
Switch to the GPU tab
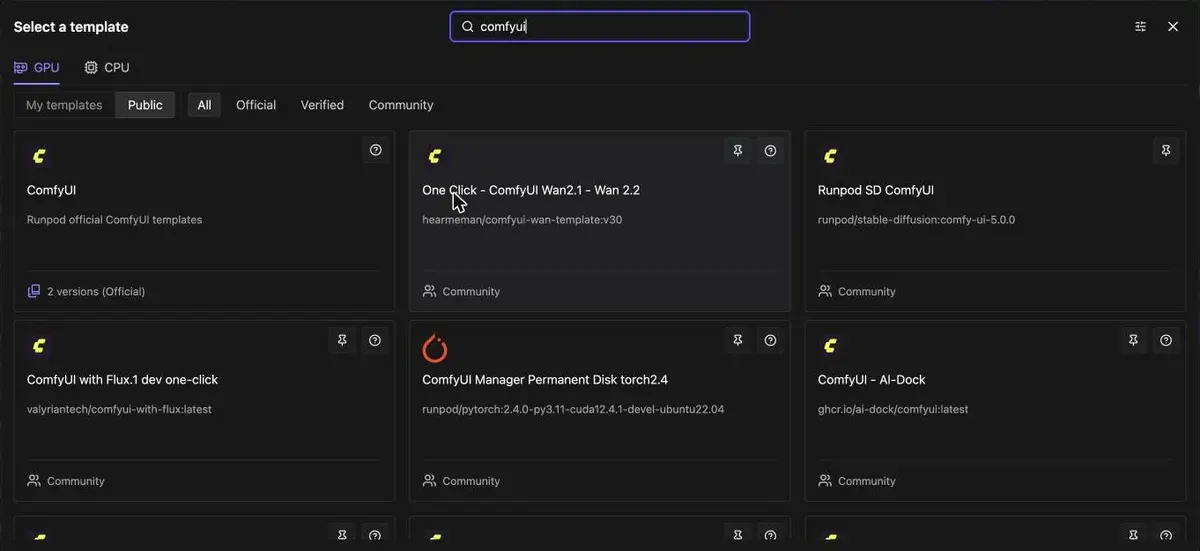coord(37,68)
